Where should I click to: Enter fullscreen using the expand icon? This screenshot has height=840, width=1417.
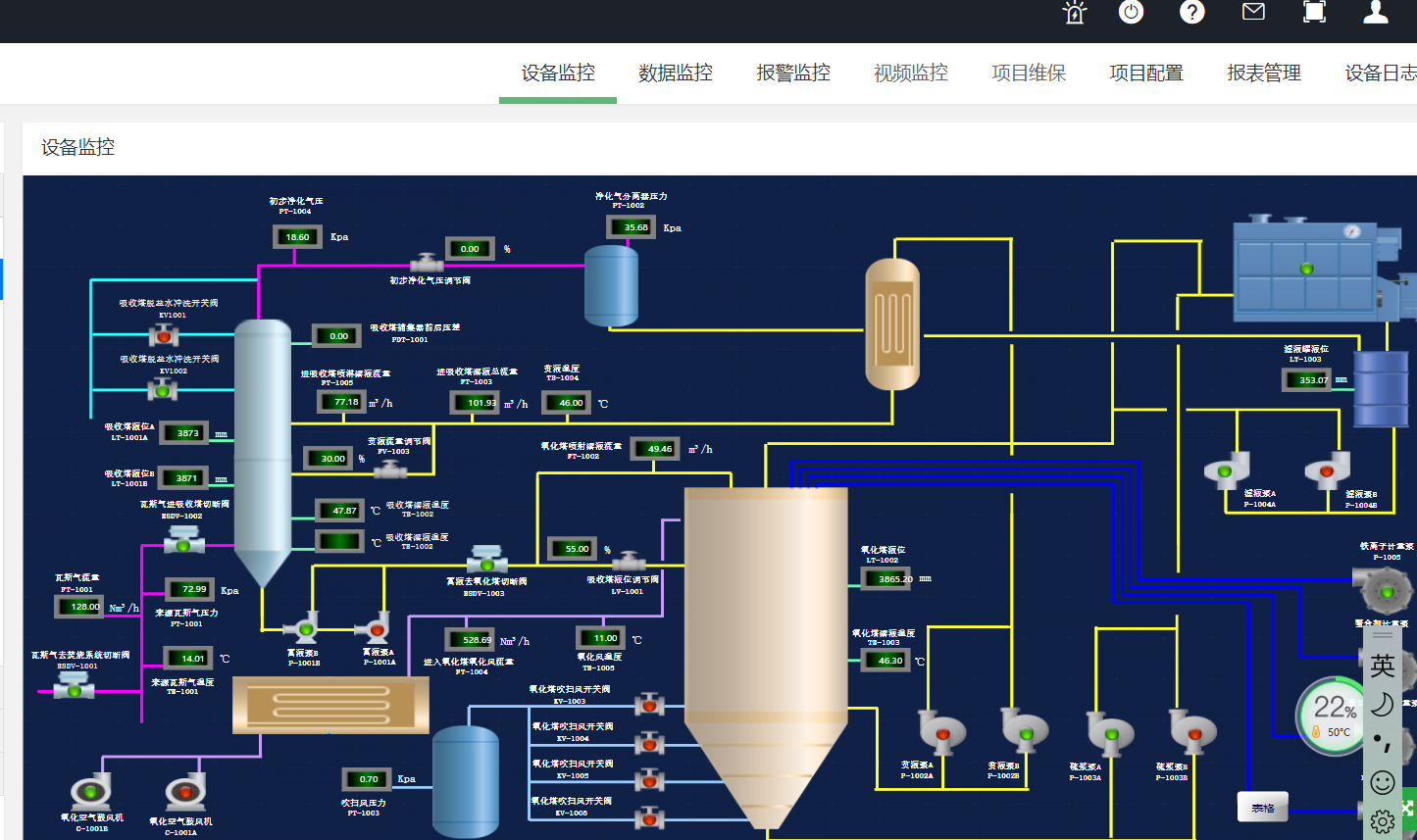[x=1314, y=12]
